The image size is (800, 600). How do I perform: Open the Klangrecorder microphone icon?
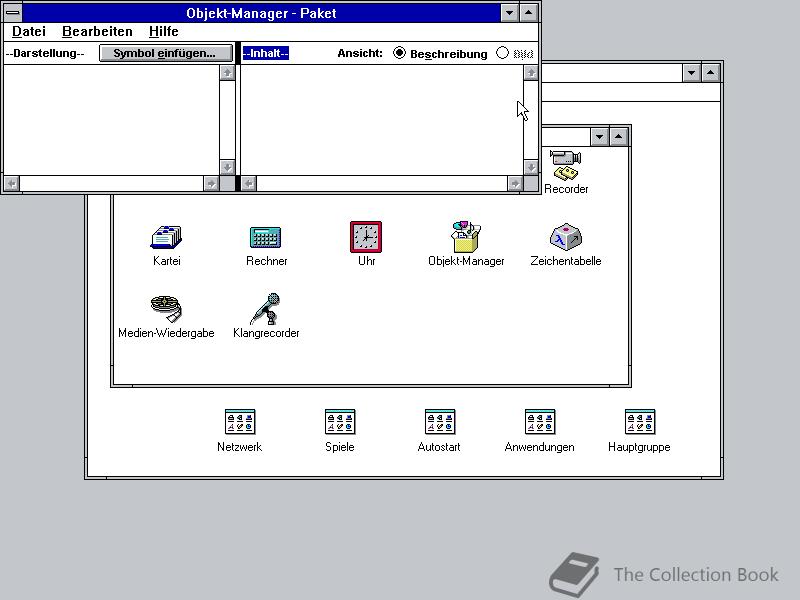(266, 309)
